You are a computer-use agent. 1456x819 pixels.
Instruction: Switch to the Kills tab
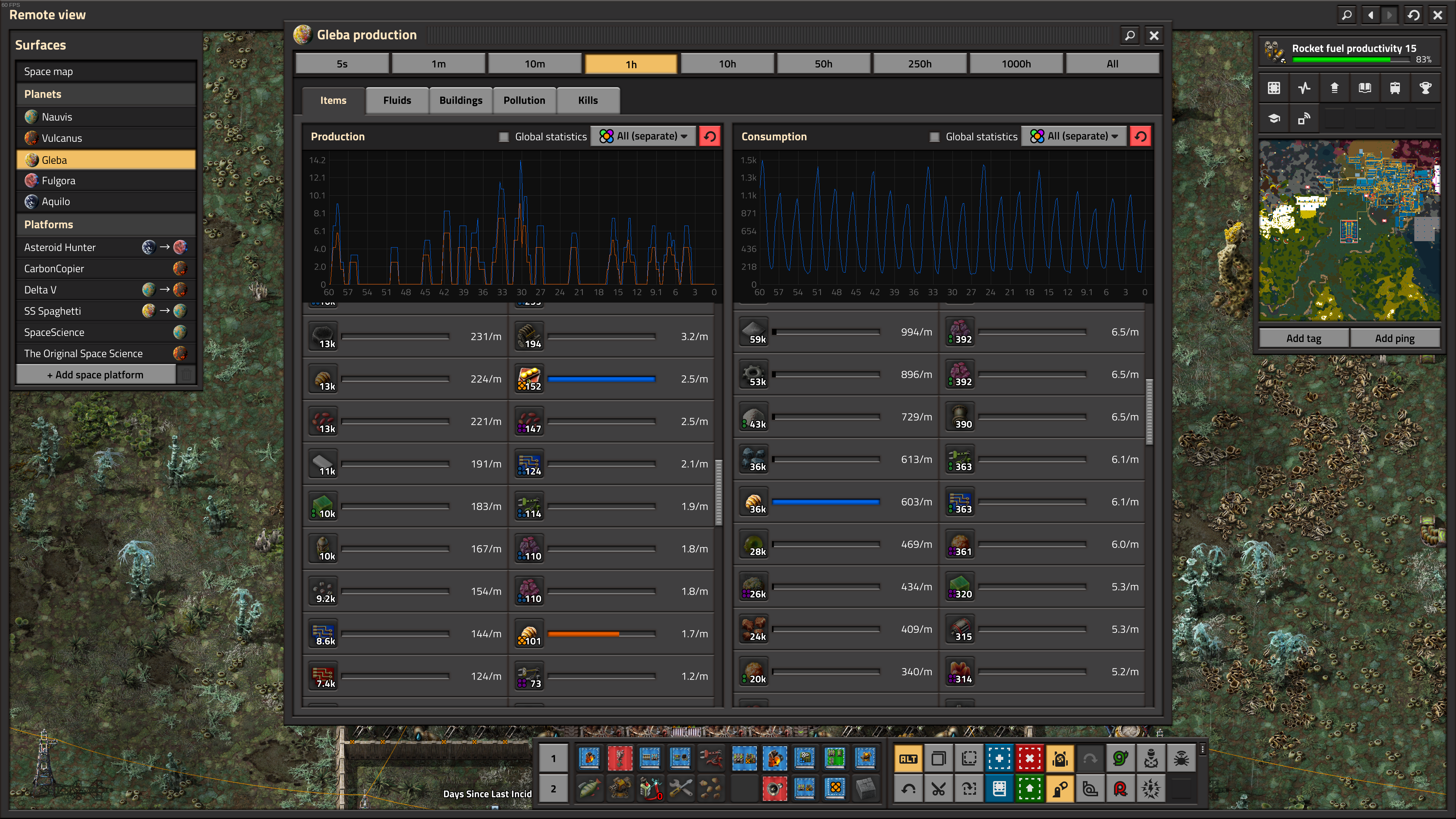coord(588,100)
